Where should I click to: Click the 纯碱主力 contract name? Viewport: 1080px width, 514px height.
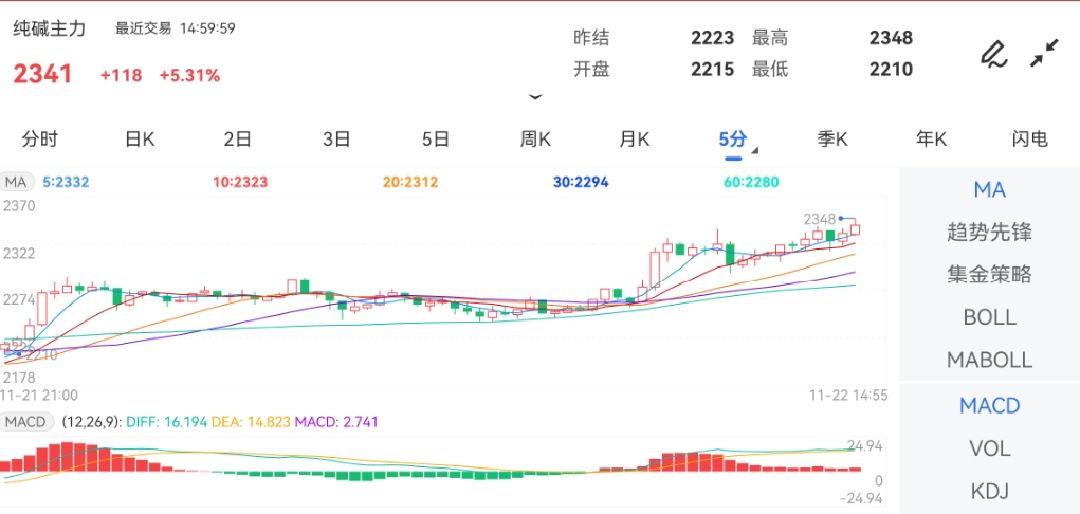[x=50, y=29]
